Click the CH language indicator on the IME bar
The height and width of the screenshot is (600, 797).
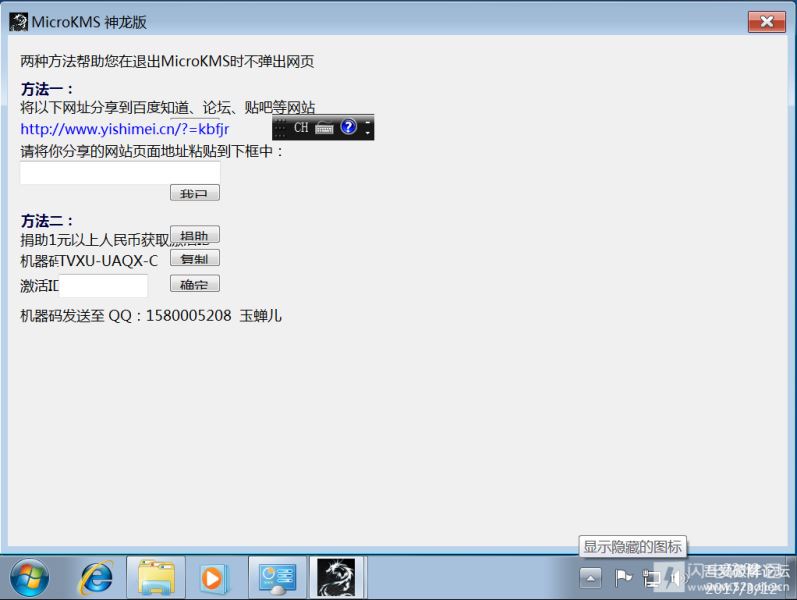coord(301,127)
